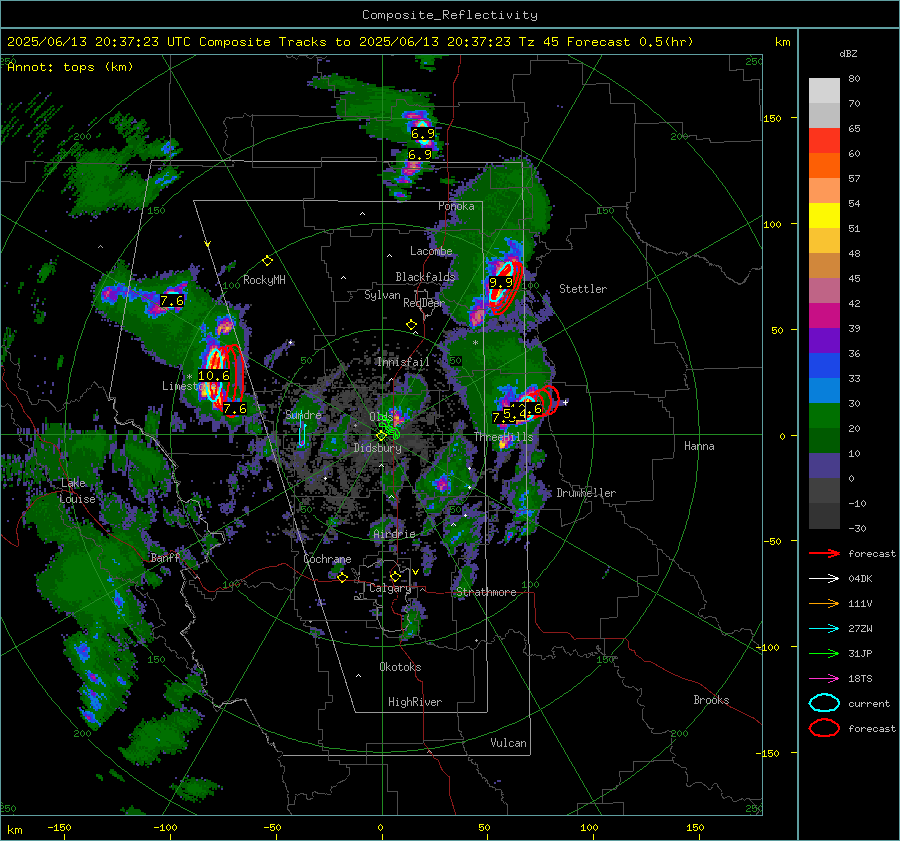Screen dimensions: 900x841
Task: Select the yellow diamond marker at Didsbury
Action: coord(381,435)
